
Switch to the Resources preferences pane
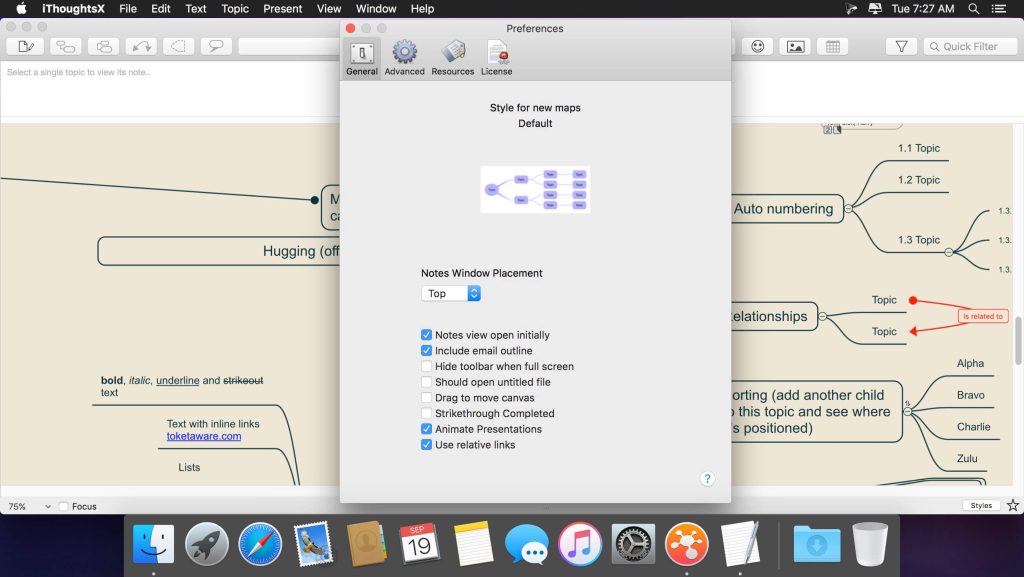[x=452, y=58]
